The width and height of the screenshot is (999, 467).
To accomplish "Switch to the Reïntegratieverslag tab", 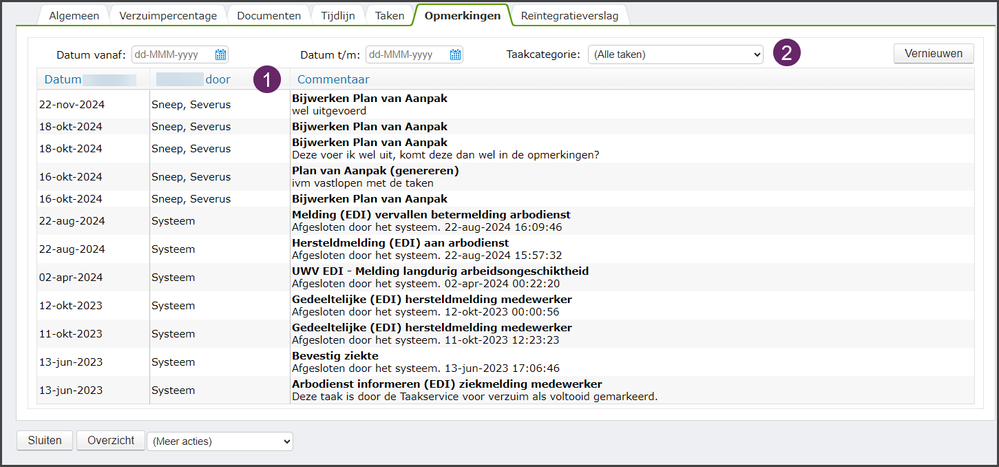I will coord(570,16).
